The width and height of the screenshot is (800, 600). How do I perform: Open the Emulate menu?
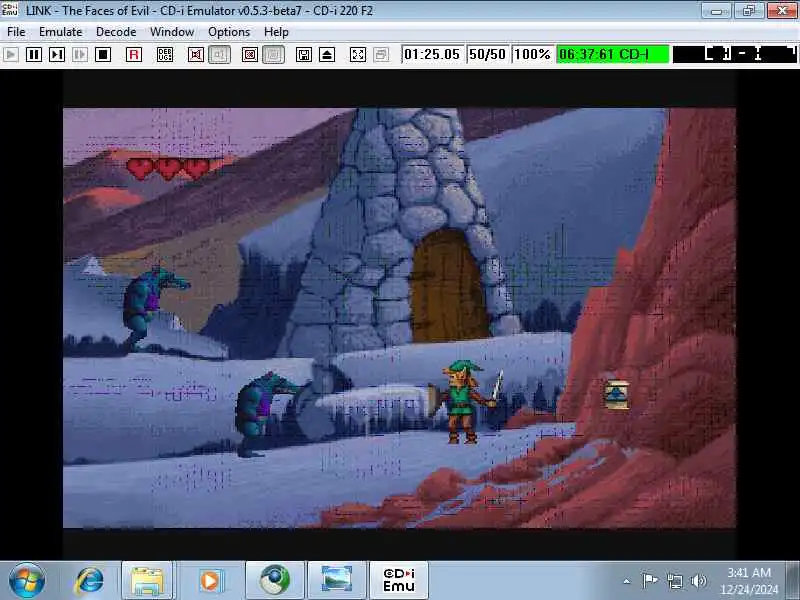60,32
